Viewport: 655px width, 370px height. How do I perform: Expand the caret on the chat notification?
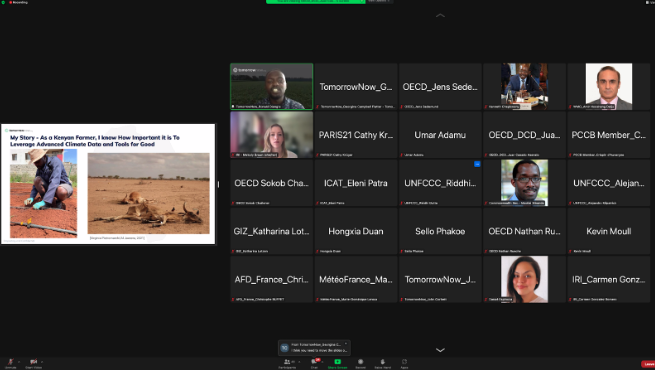tap(346, 344)
